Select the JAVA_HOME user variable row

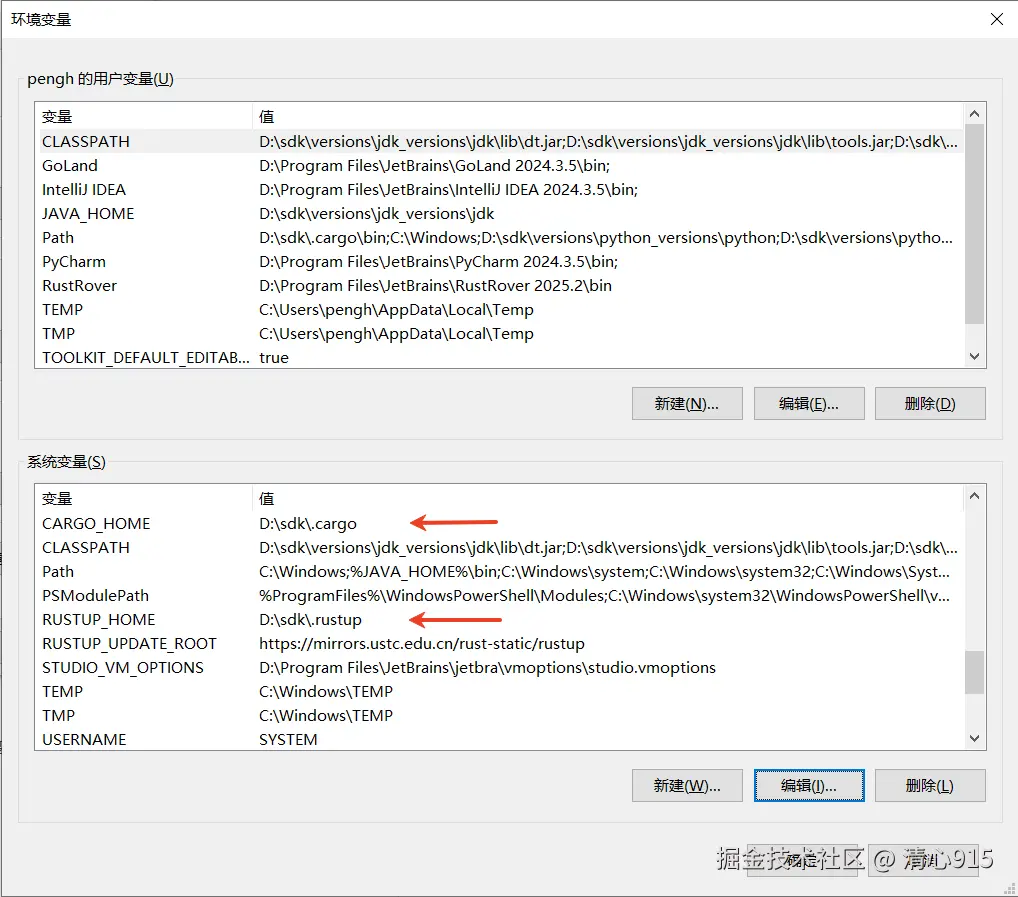88,214
